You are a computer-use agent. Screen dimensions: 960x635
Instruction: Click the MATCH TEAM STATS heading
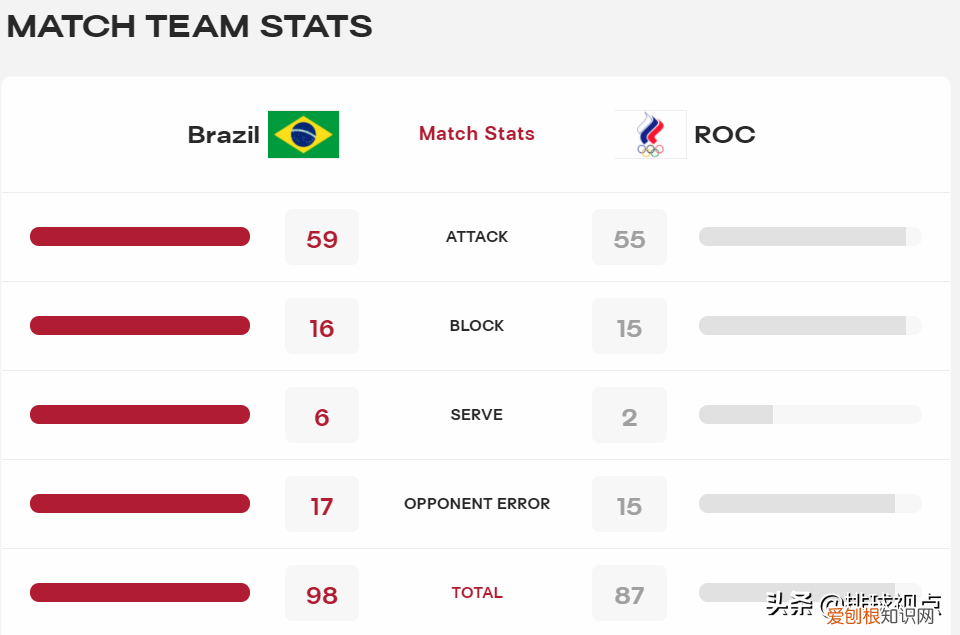click(x=190, y=26)
